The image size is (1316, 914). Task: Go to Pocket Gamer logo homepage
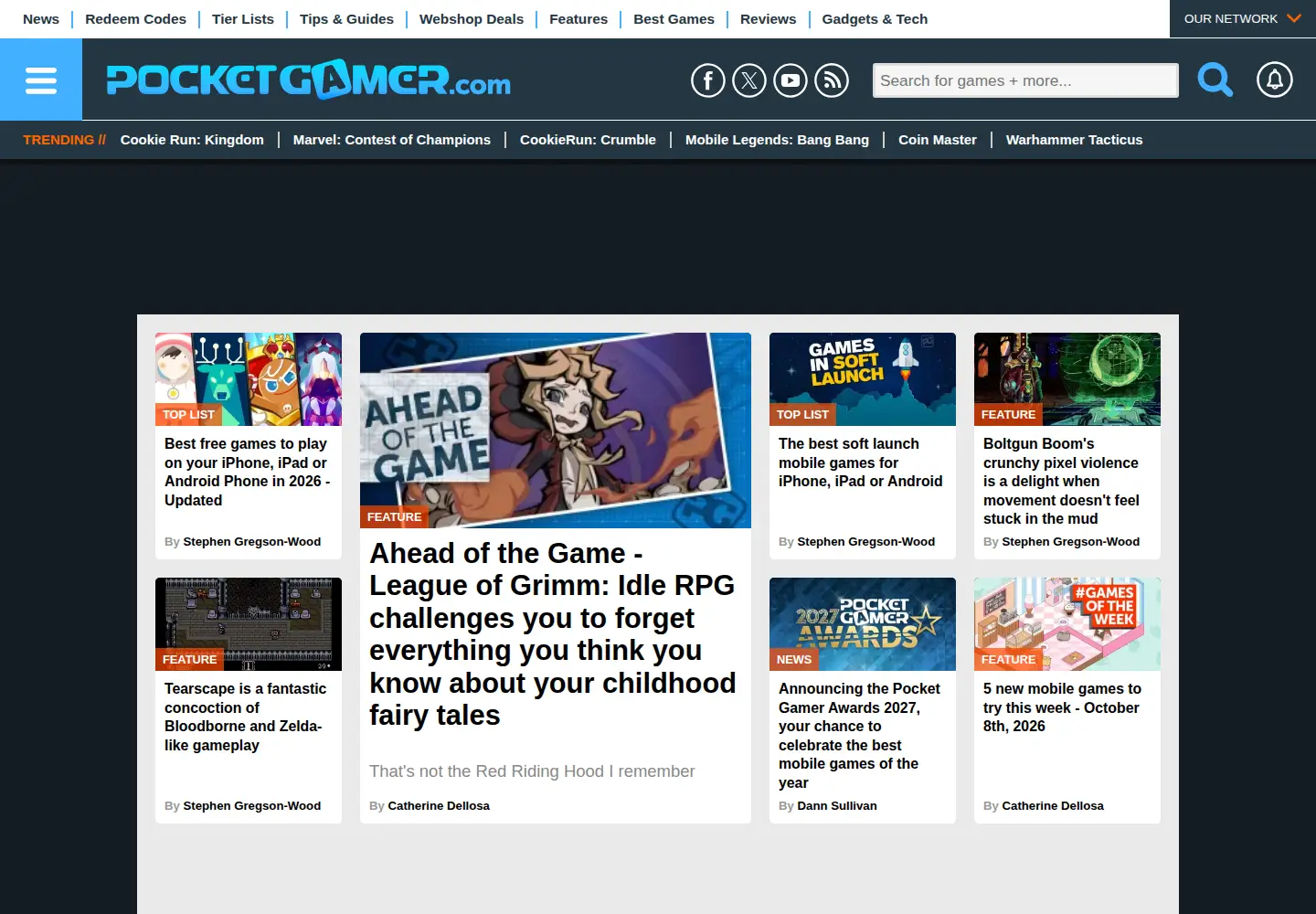(309, 80)
